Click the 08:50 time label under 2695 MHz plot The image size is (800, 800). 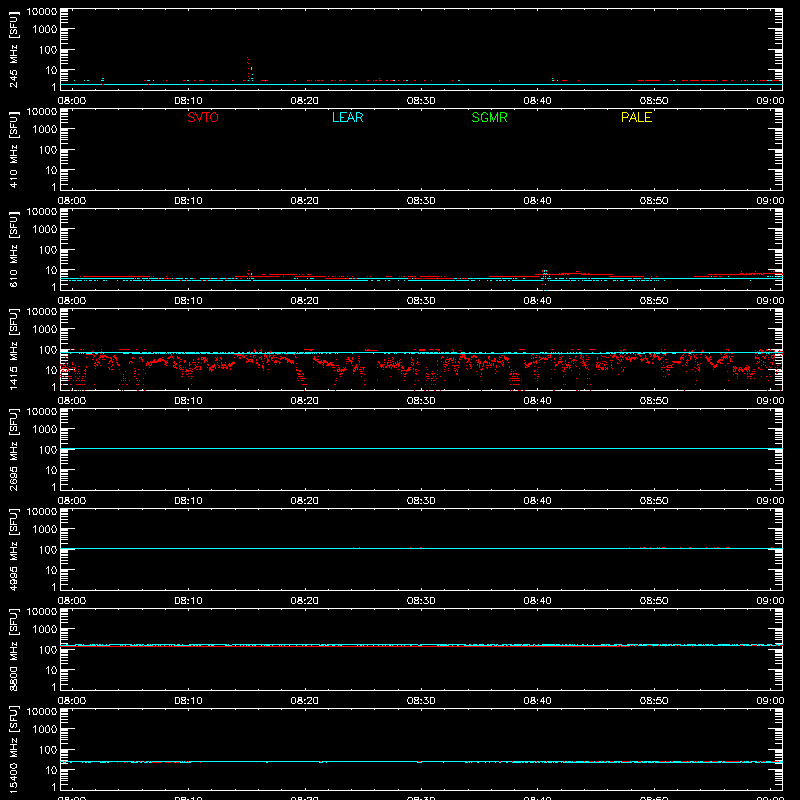(654, 501)
